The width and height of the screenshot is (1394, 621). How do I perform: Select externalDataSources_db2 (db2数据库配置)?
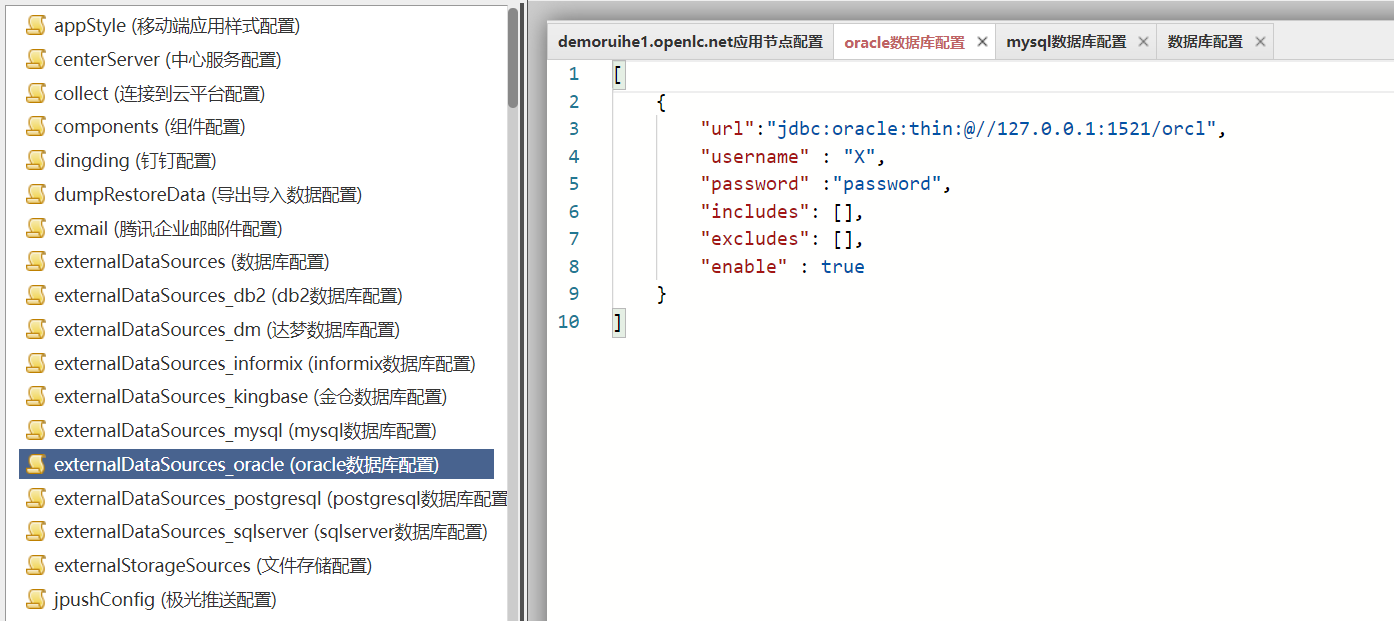coord(228,296)
